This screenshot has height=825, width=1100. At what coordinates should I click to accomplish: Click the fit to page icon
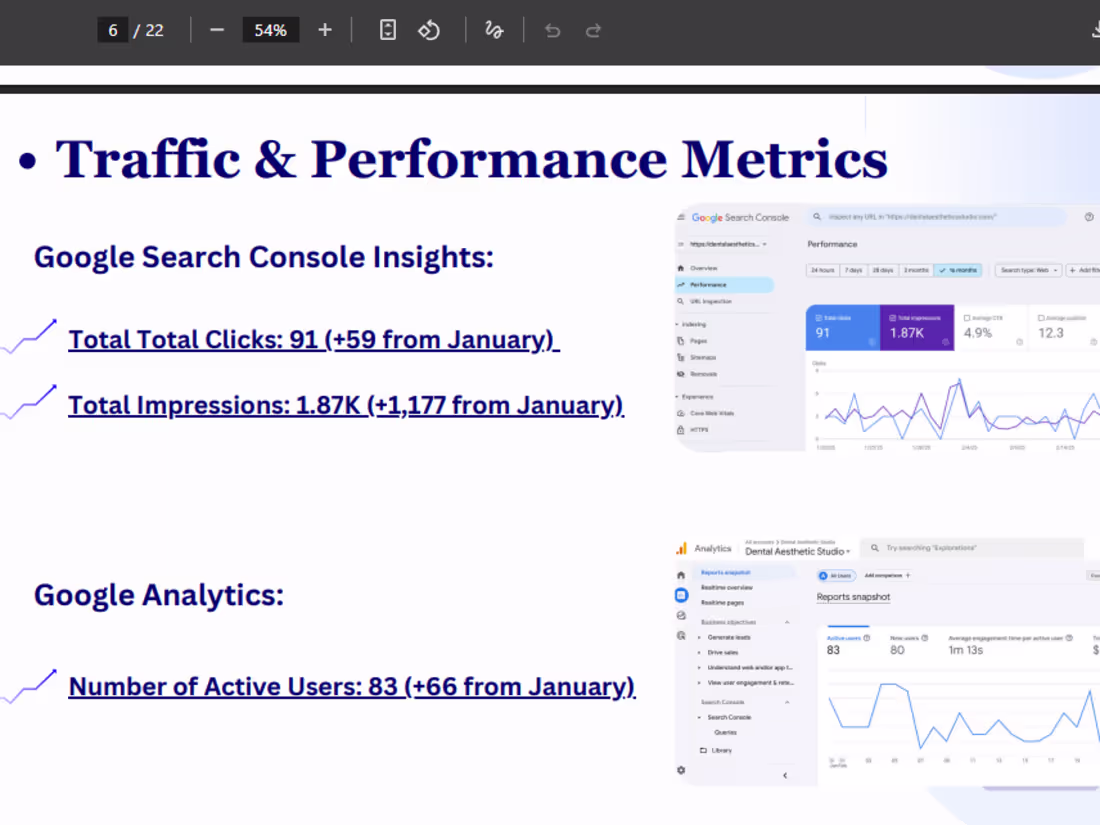coord(387,30)
